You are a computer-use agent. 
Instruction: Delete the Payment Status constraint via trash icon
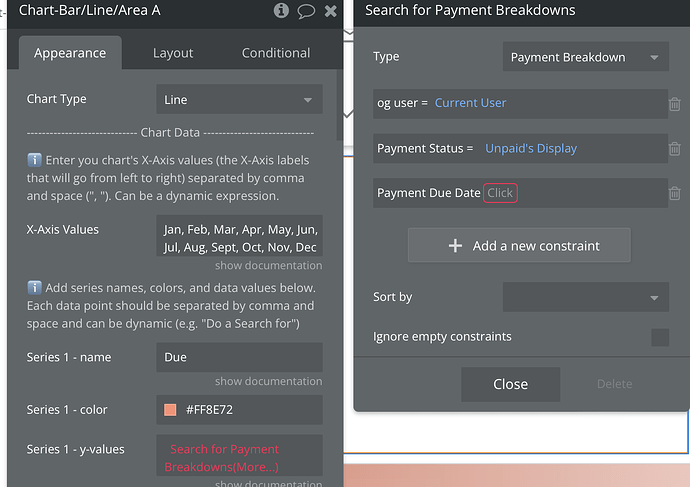[675, 149]
